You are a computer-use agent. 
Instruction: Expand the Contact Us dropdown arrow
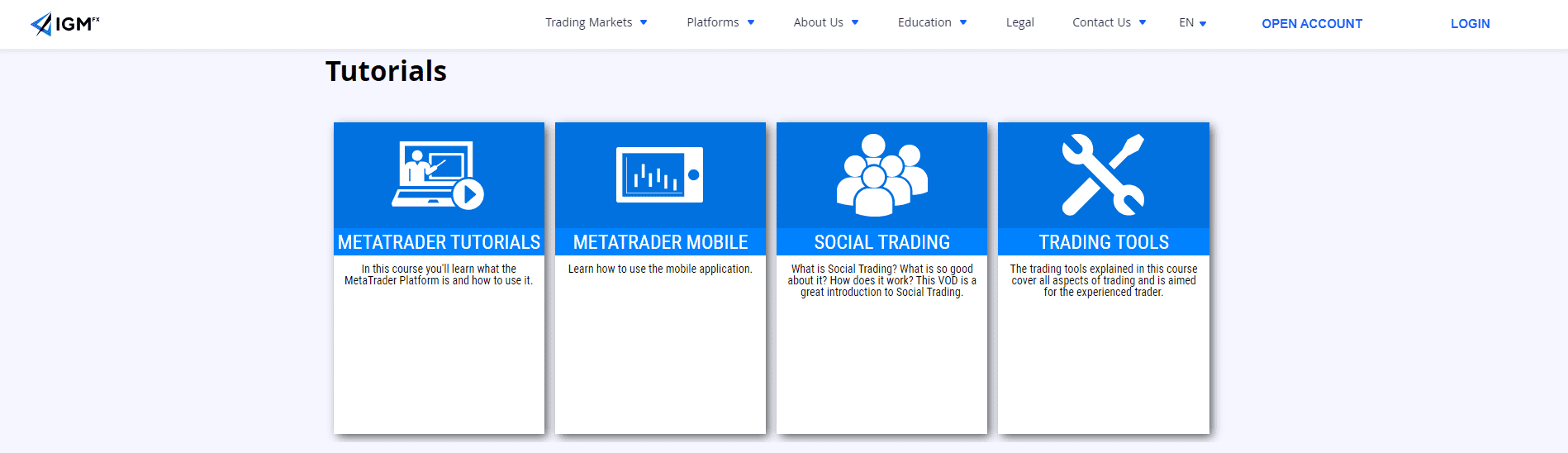coord(1143,23)
